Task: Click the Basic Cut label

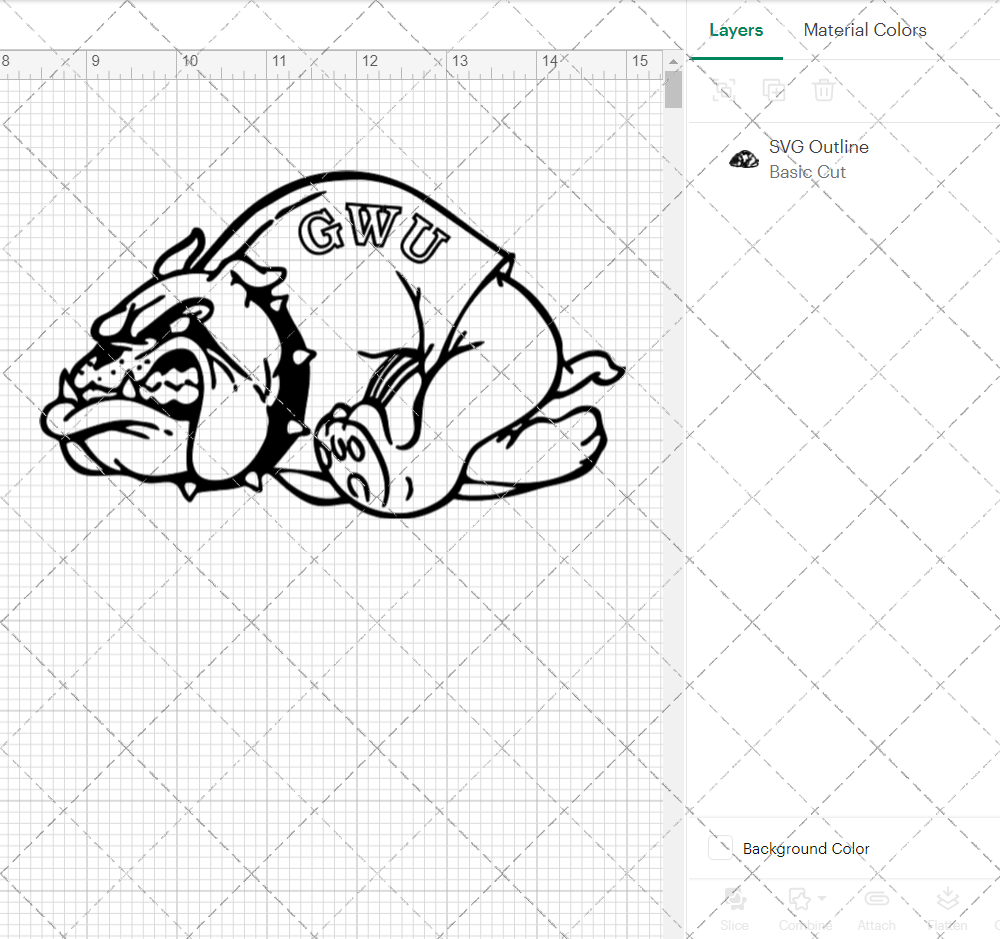Action: (807, 172)
